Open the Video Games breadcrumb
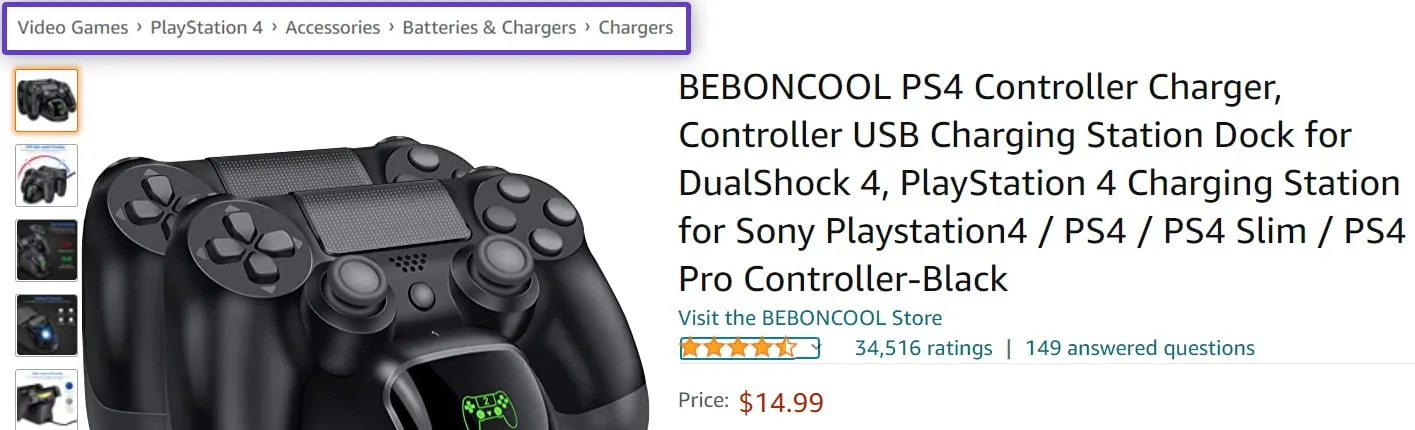The image size is (1415, 430). coord(73,28)
